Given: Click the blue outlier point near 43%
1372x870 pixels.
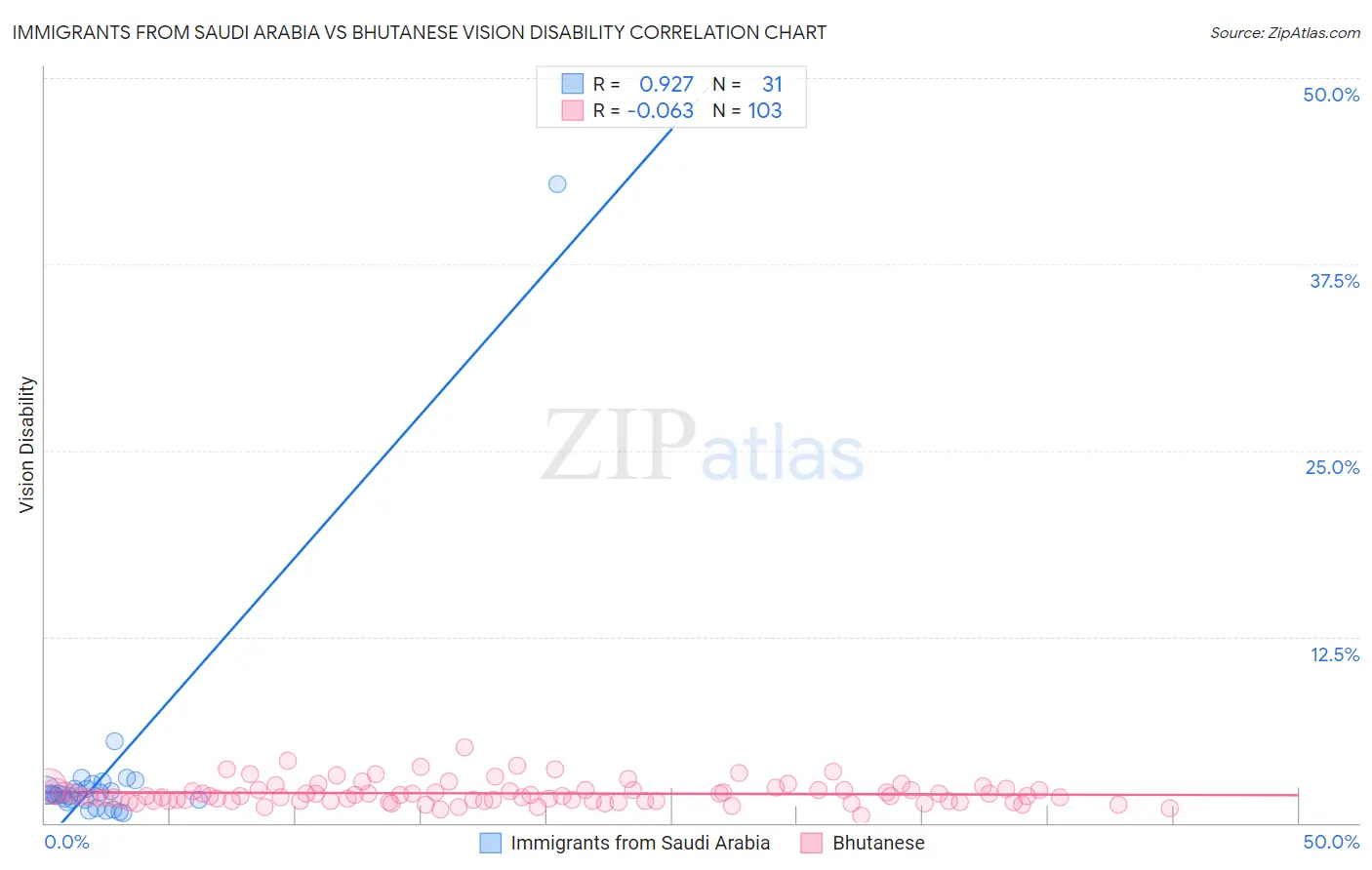Looking at the screenshot, I should point(557,183).
